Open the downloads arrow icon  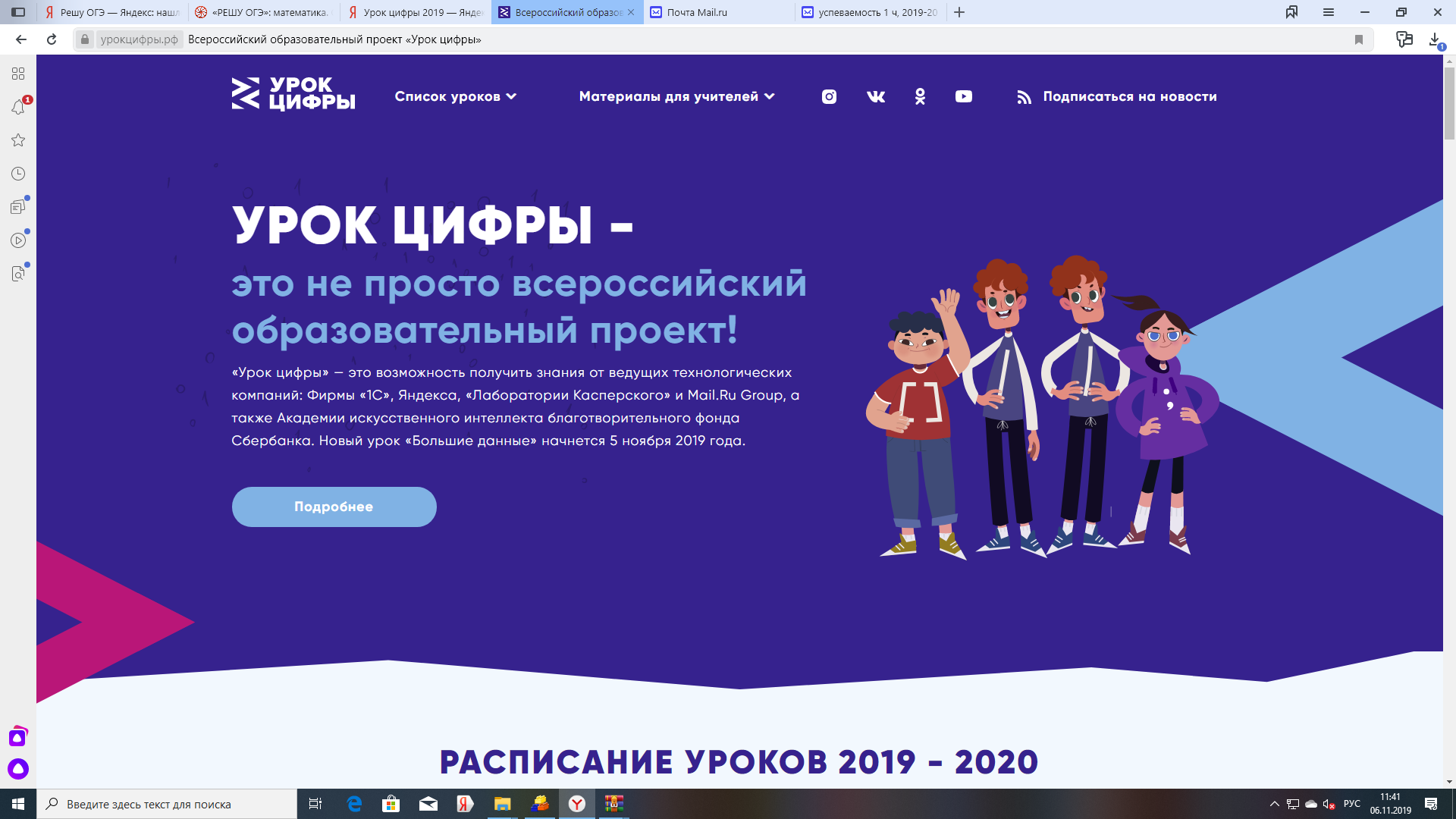point(1436,39)
